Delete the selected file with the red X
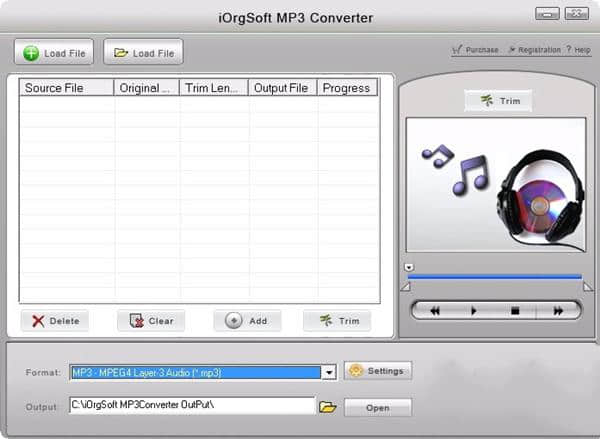The height and width of the screenshot is (439, 600). (55, 321)
